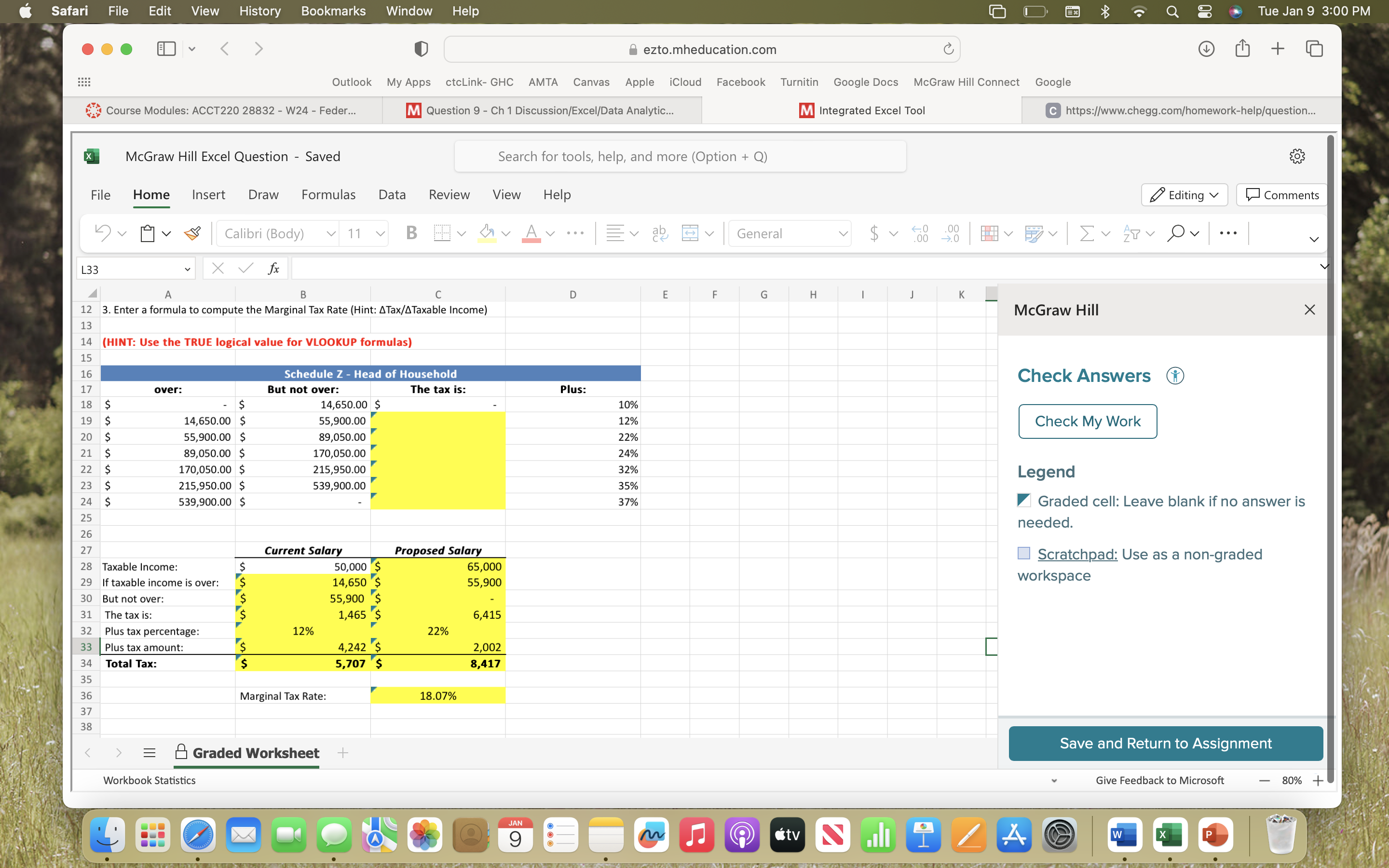
Task: Toggle bold formatting
Action: click(411, 233)
